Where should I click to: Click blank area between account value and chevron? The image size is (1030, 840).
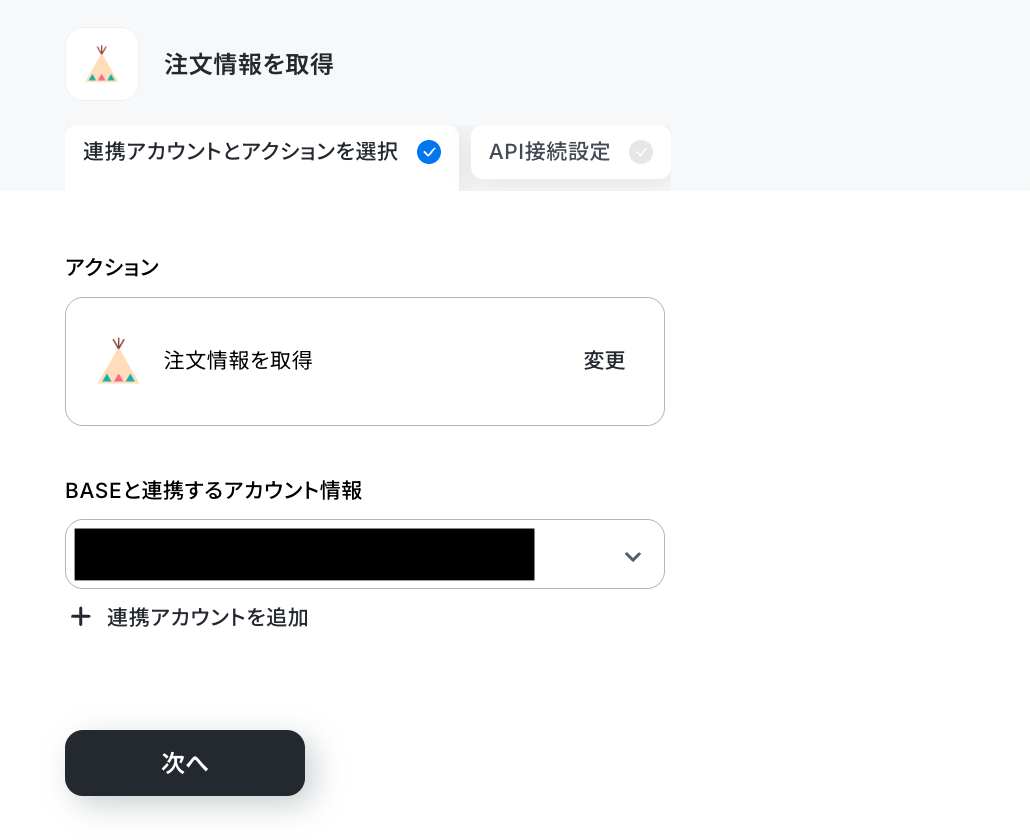click(x=578, y=554)
